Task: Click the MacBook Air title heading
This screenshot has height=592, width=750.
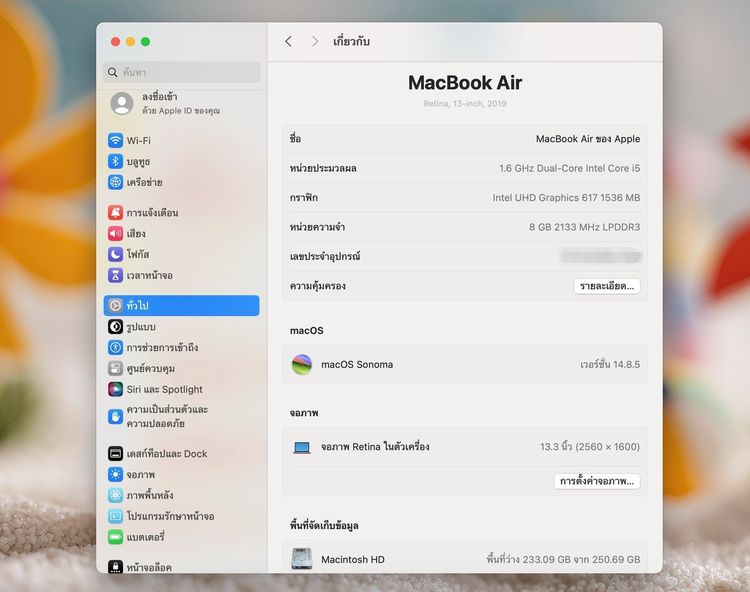Action: click(465, 83)
